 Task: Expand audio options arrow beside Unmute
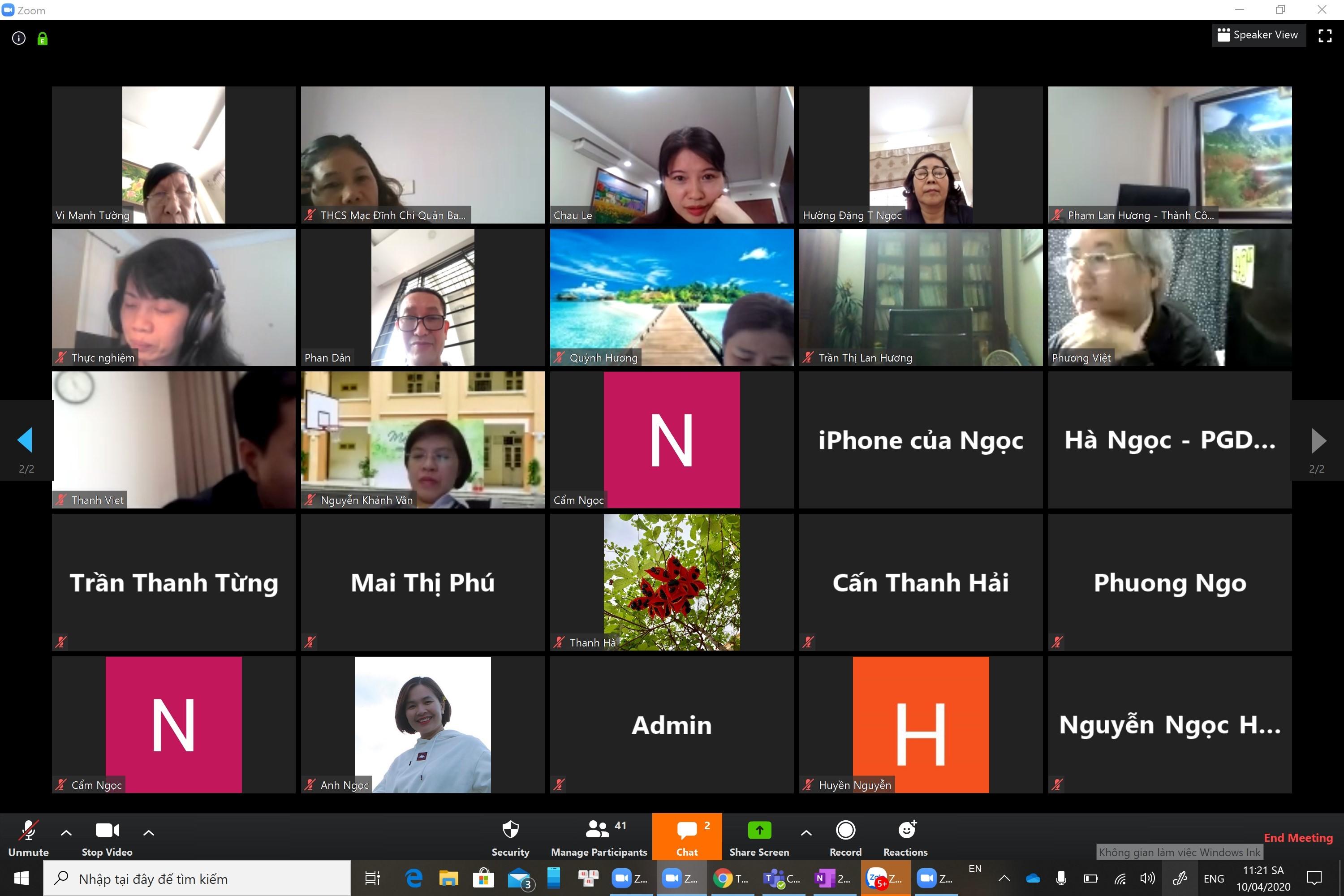pyautogui.click(x=66, y=832)
